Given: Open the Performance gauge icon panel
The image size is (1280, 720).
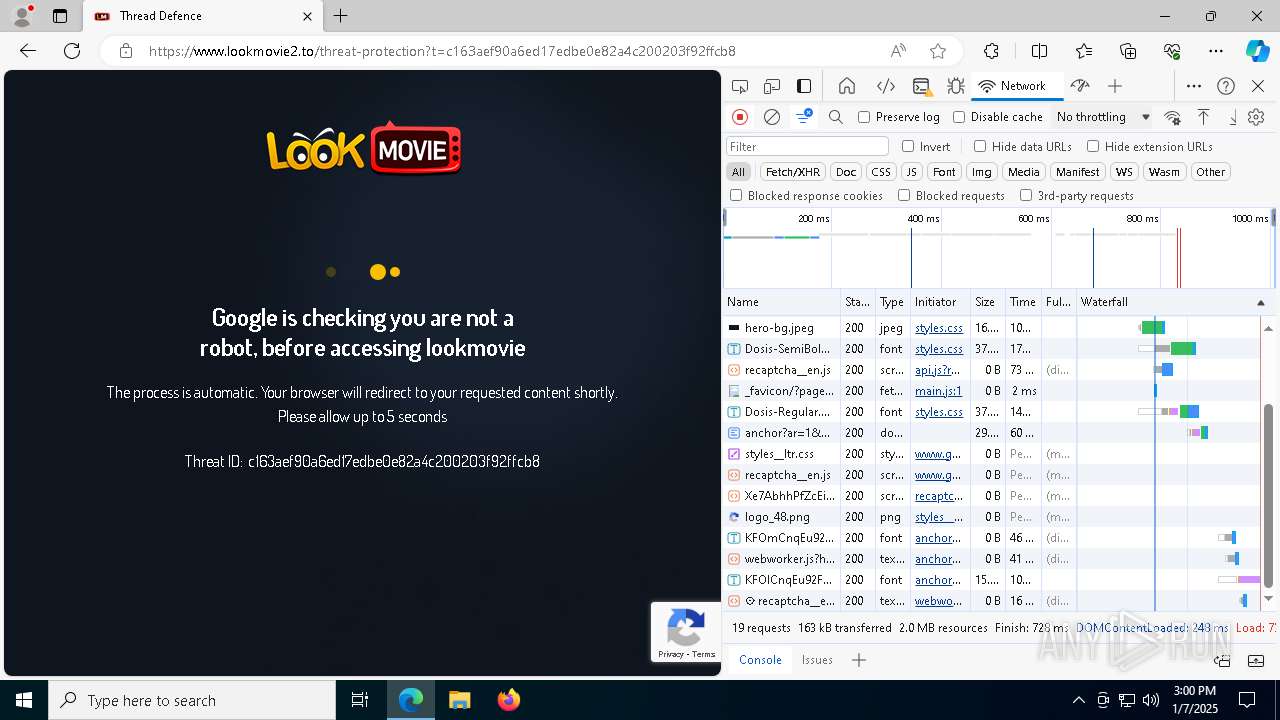Looking at the screenshot, I should click(1079, 86).
